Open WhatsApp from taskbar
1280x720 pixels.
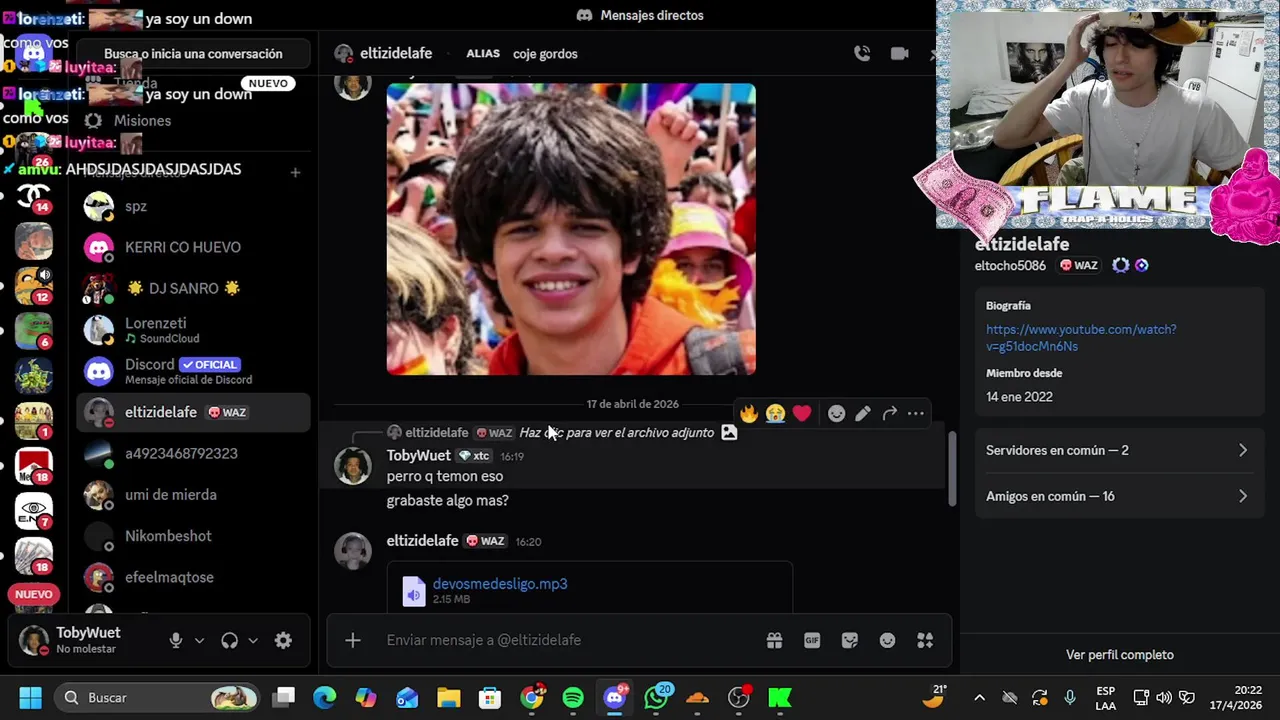[x=656, y=698]
